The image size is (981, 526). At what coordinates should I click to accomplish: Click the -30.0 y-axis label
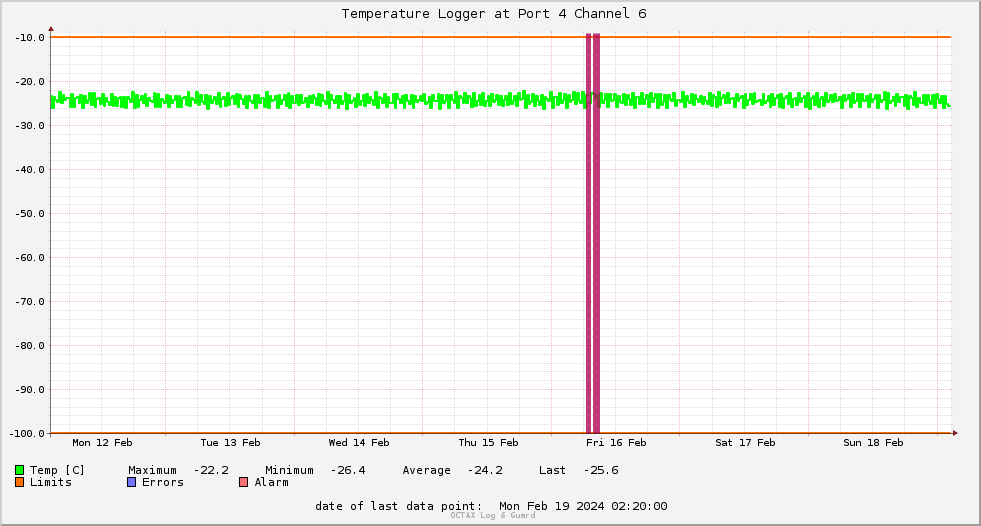pos(30,126)
